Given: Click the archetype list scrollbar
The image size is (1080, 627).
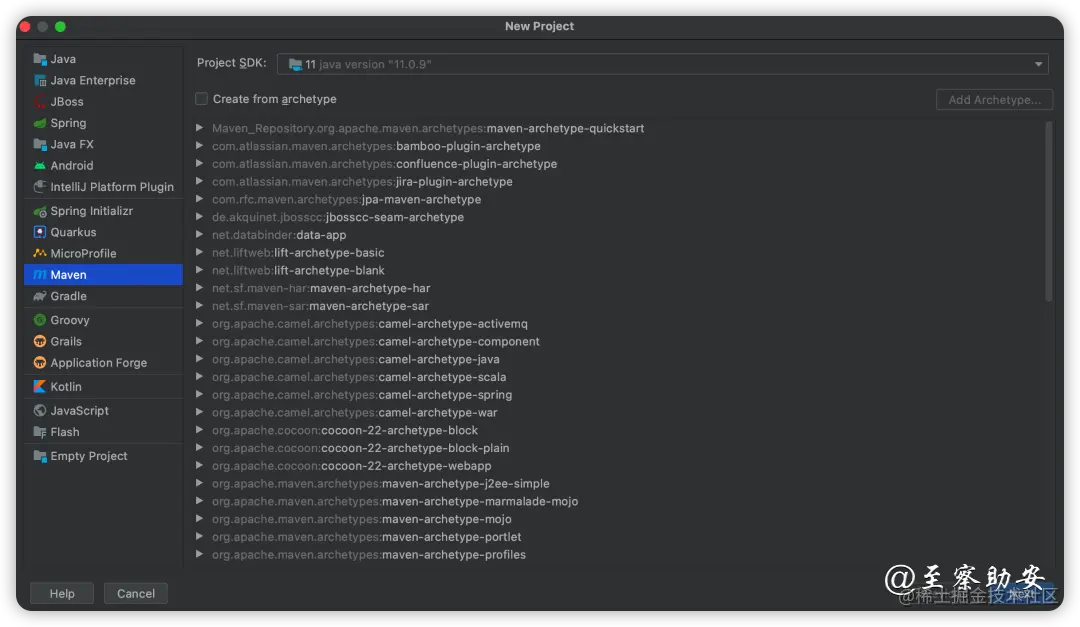Looking at the screenshot, I should click(1048, 212).
